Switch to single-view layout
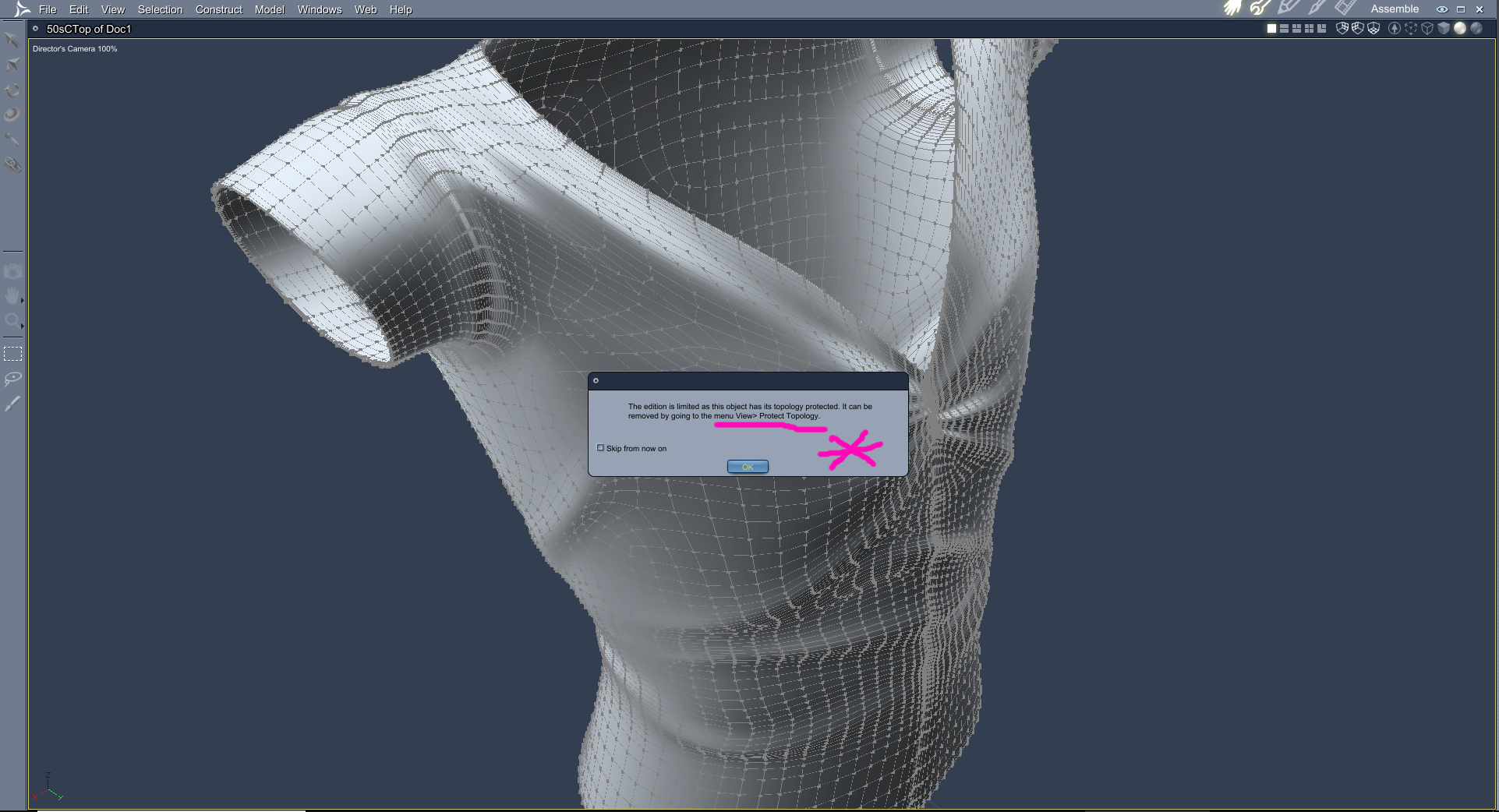The width and height of the screenshot is (1499, 812). (x=1271, y=29)
